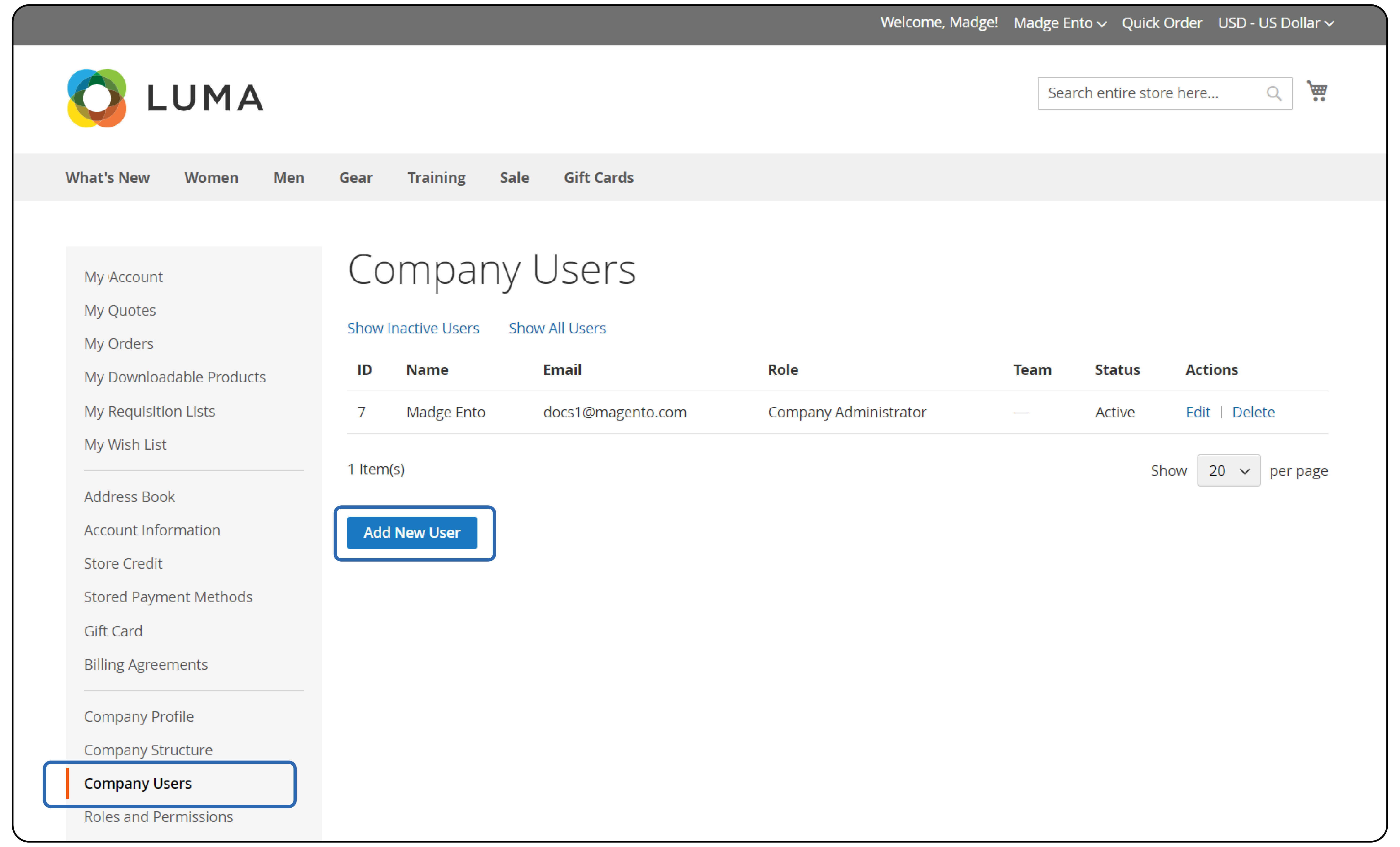The width and height of the screenshot is (1400, 847).
Task: Click the Luma logo
Action: 165,98
